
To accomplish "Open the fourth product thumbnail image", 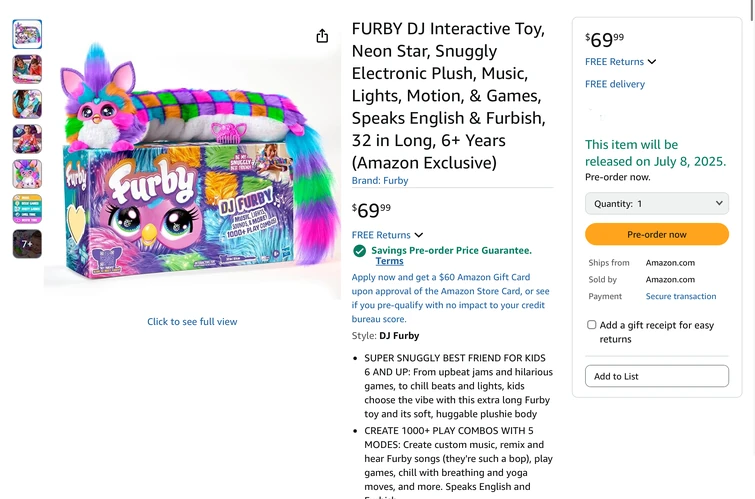I will (27, 139).
